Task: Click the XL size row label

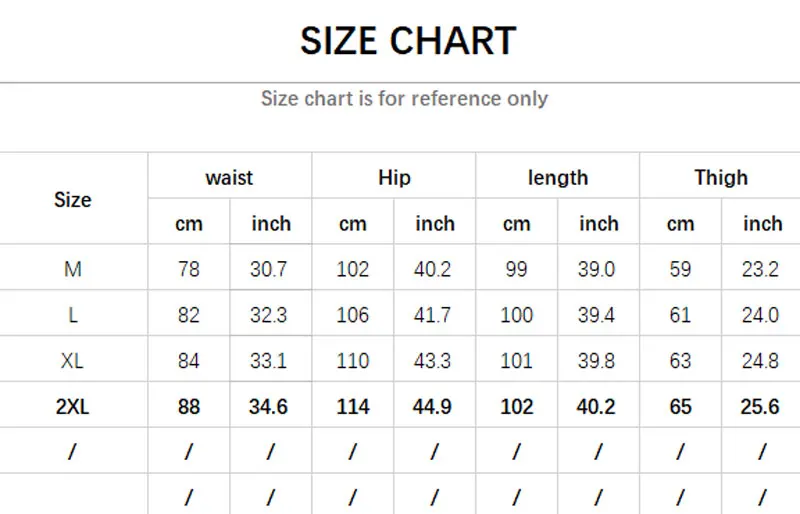Action: 73,361
